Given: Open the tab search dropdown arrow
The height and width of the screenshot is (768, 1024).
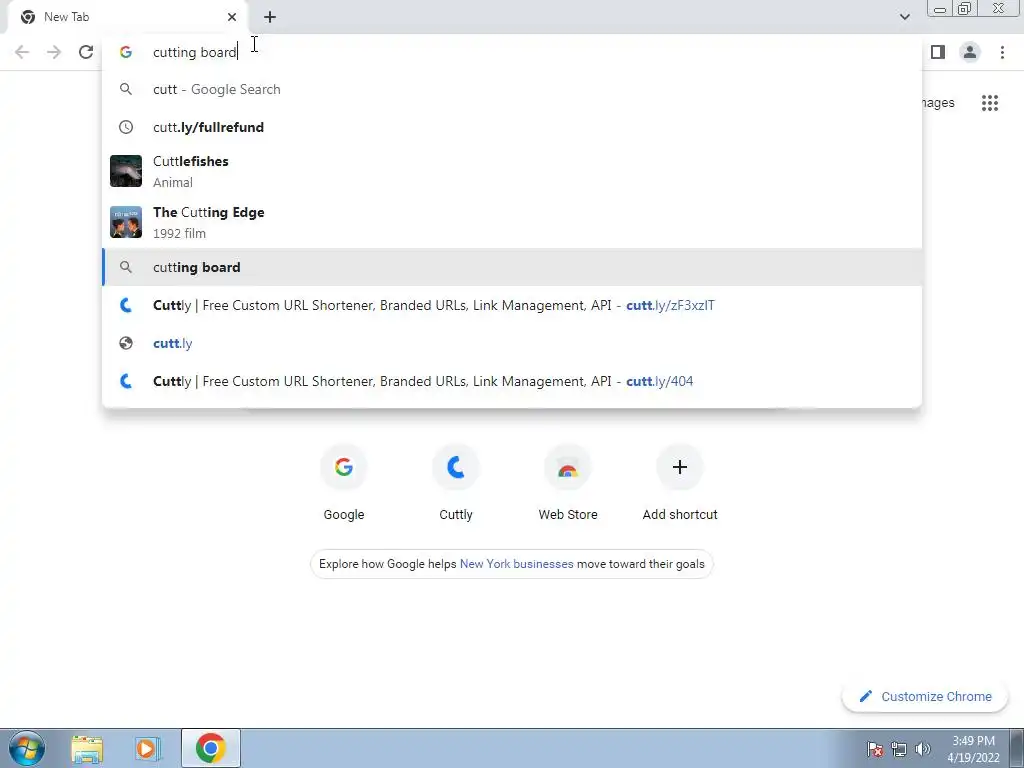Looking at the screenshot, I should click(x=904, y=17).
